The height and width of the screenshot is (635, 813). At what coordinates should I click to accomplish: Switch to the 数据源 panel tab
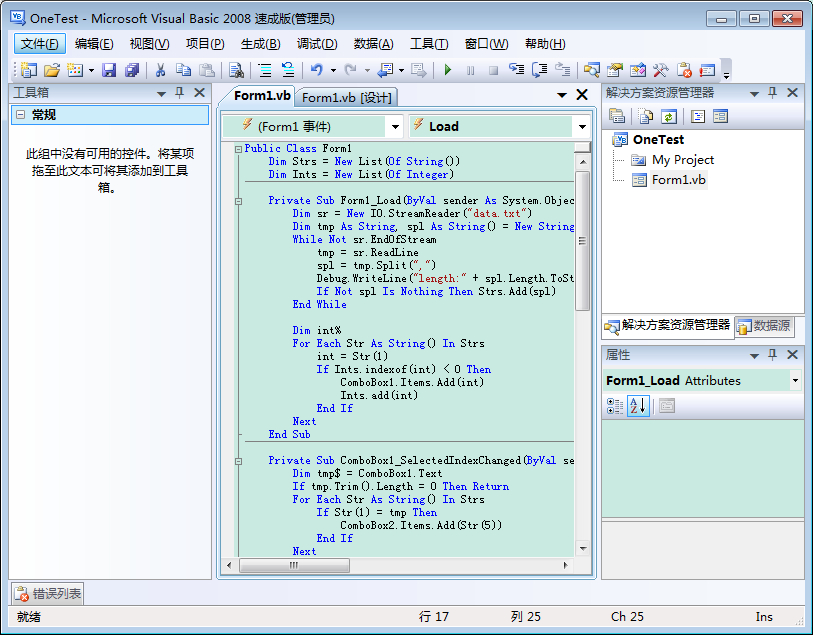[765, 326]
